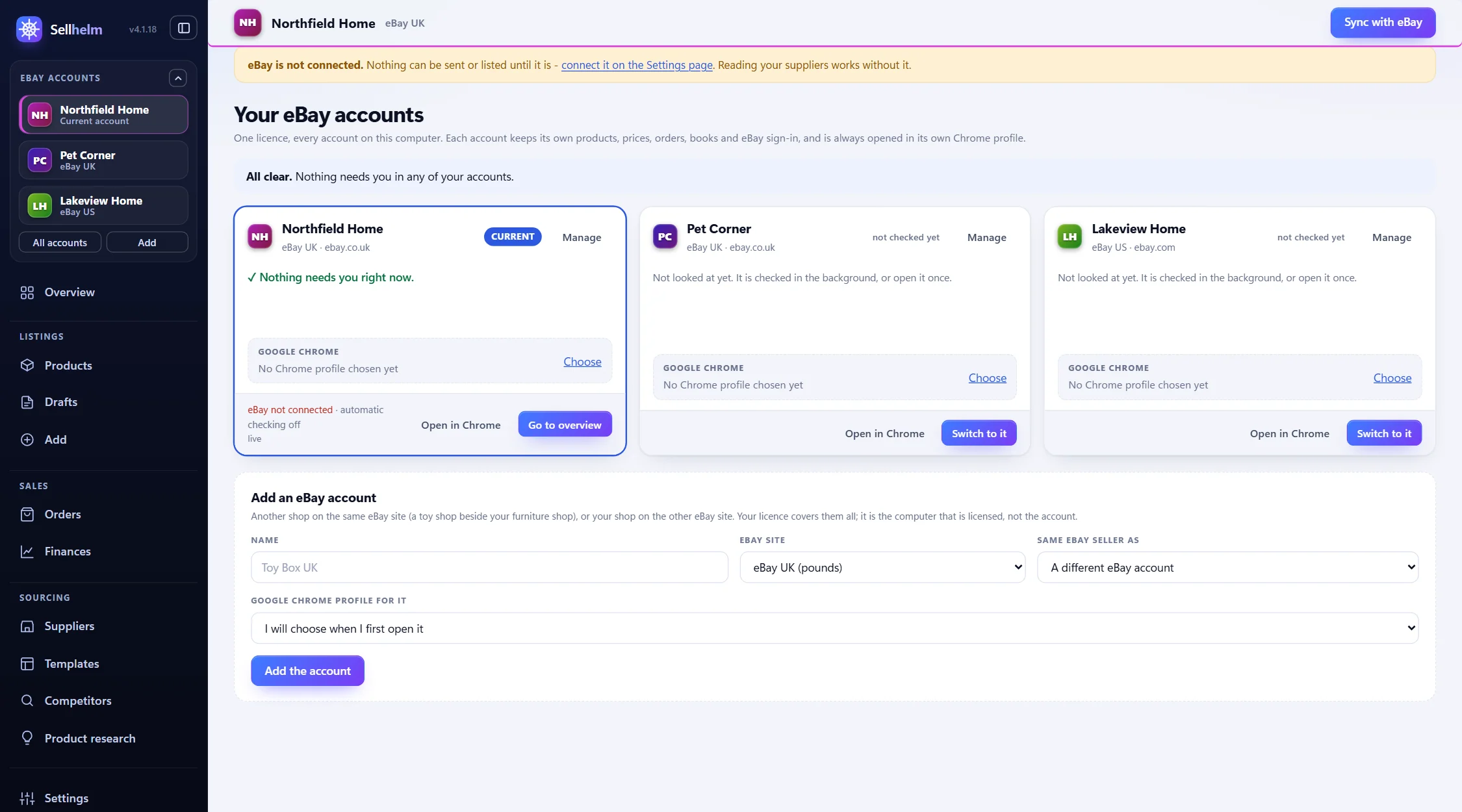Screen dimensions: 1462x812
Task: Click the Add button under eBay accounts
Action: (x=147, y=242)
